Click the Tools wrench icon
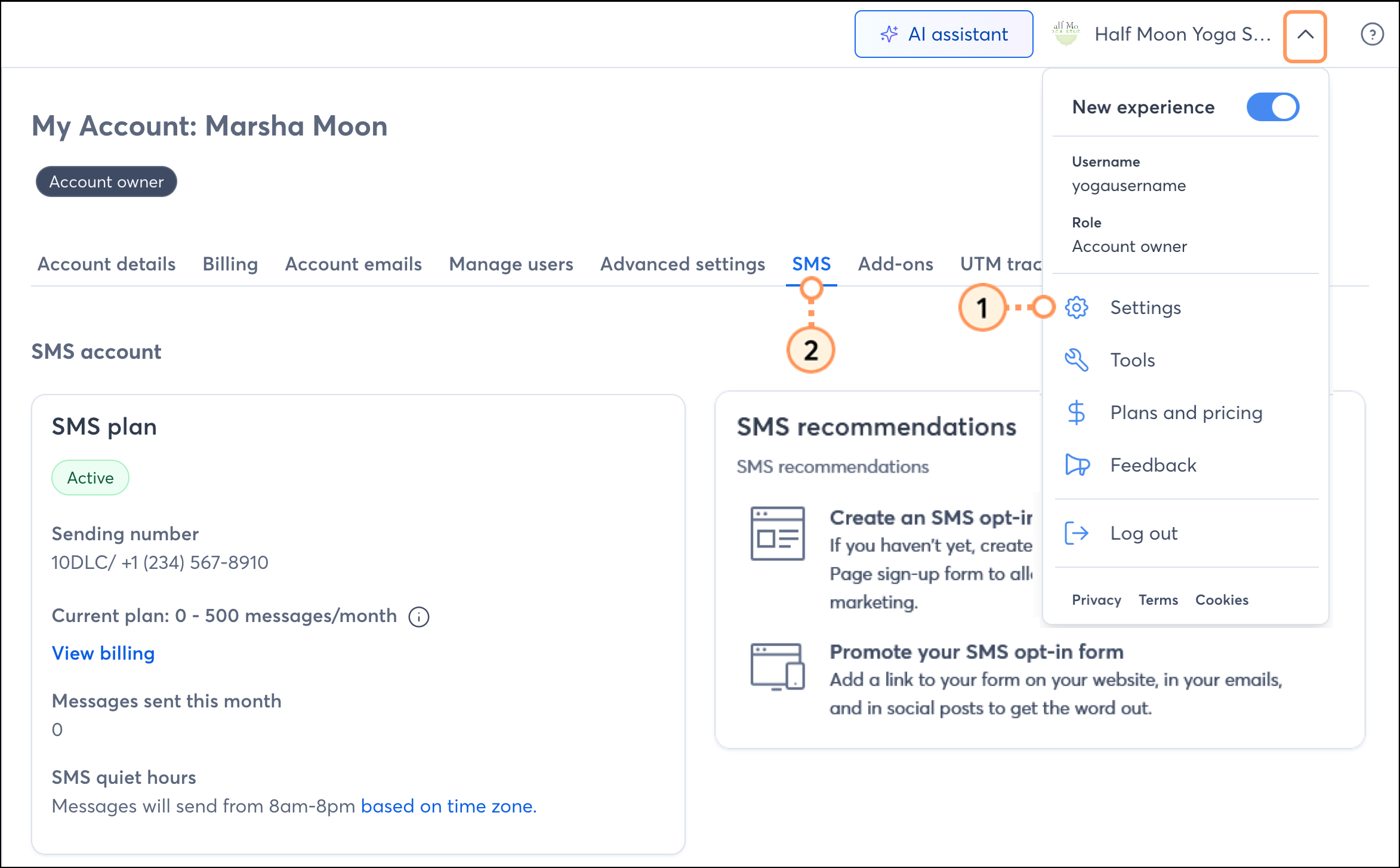The width and height of the screenshot is (1400, 868). coord(1077,360)
